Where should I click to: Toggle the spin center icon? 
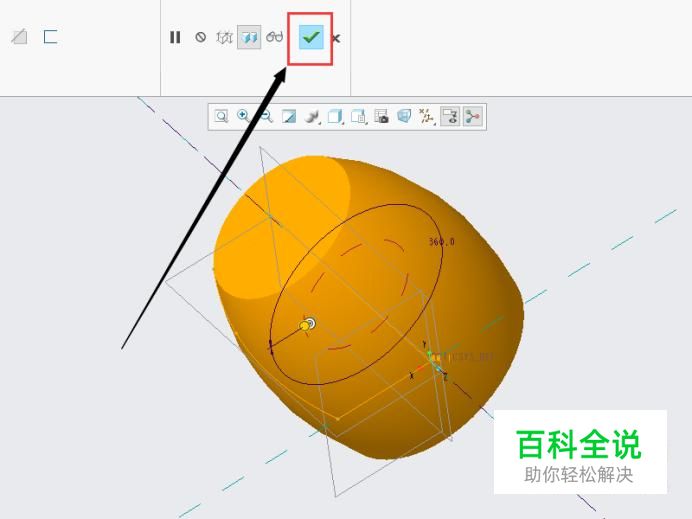tap(472, 117)
